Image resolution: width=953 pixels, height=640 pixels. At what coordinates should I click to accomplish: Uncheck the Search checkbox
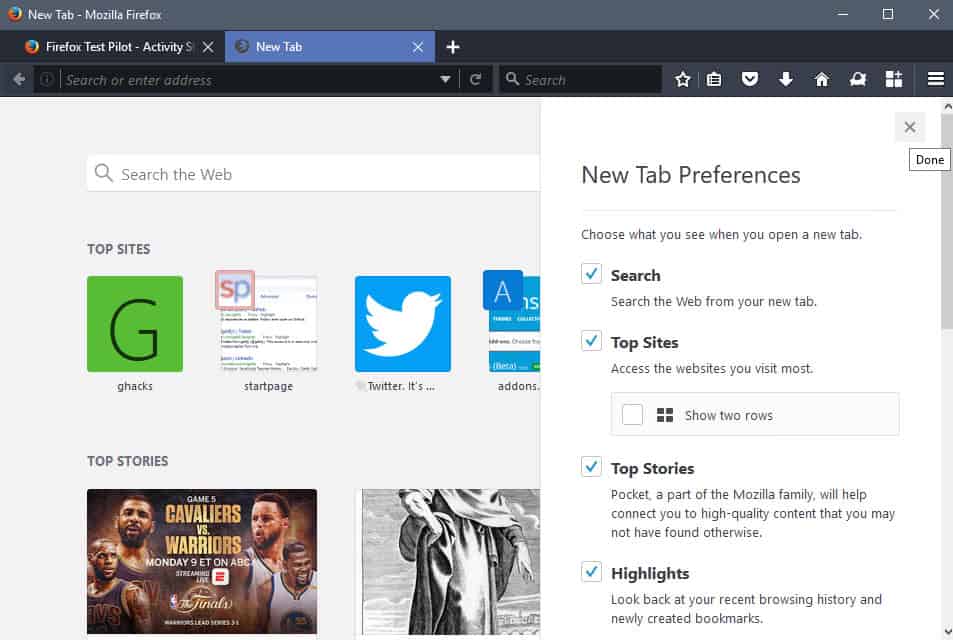pos(591,274)
